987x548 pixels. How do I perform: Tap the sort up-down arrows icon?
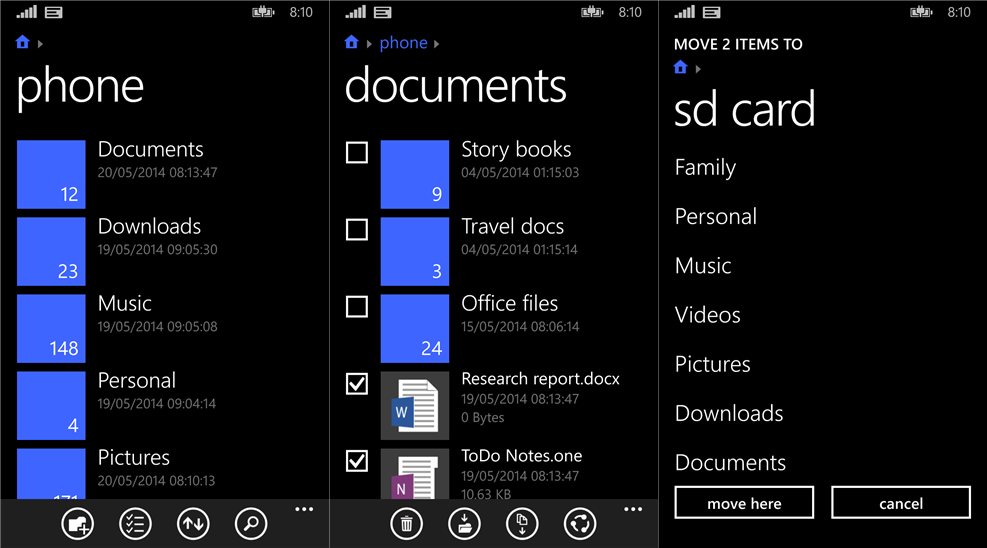193,523
